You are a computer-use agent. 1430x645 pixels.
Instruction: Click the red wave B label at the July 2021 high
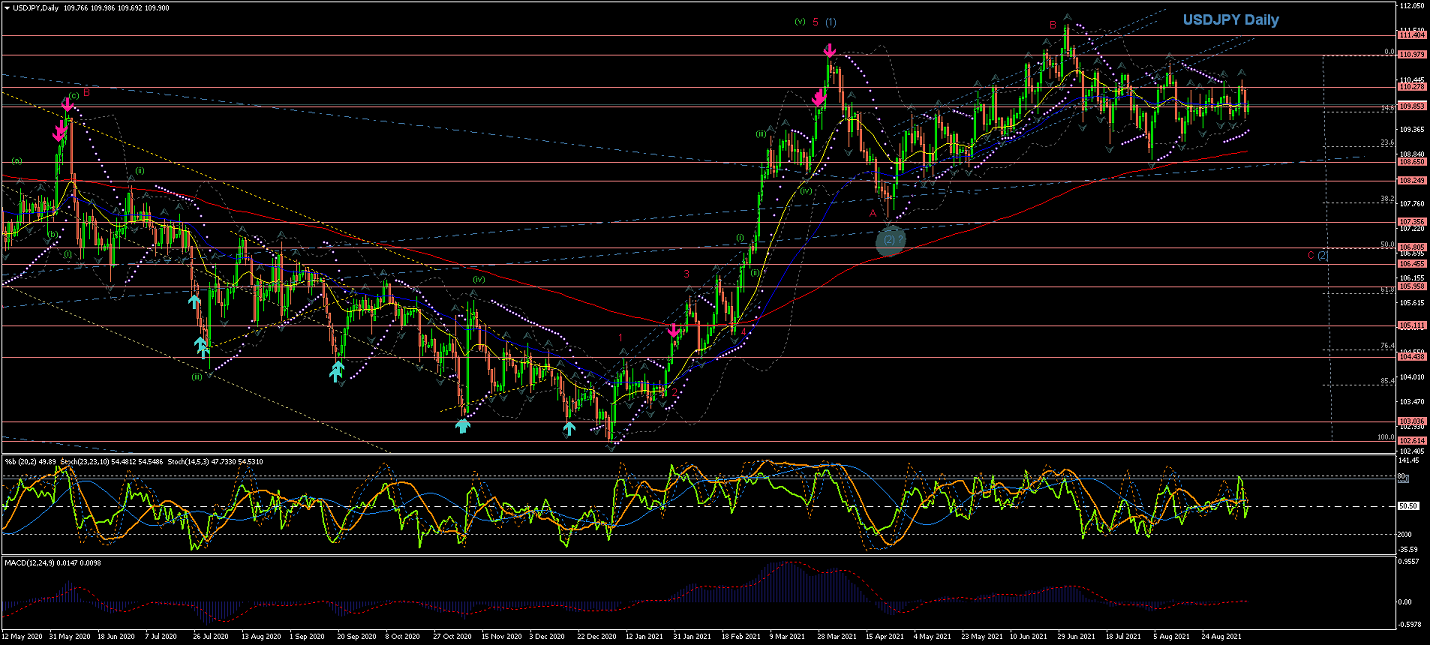point(1052,25)
